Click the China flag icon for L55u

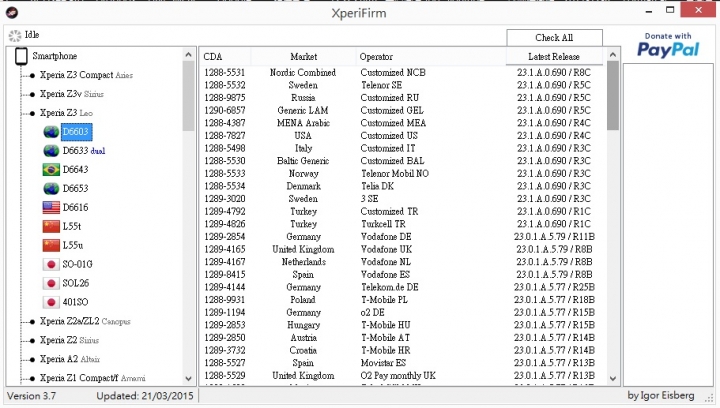[x=51, y=245]
